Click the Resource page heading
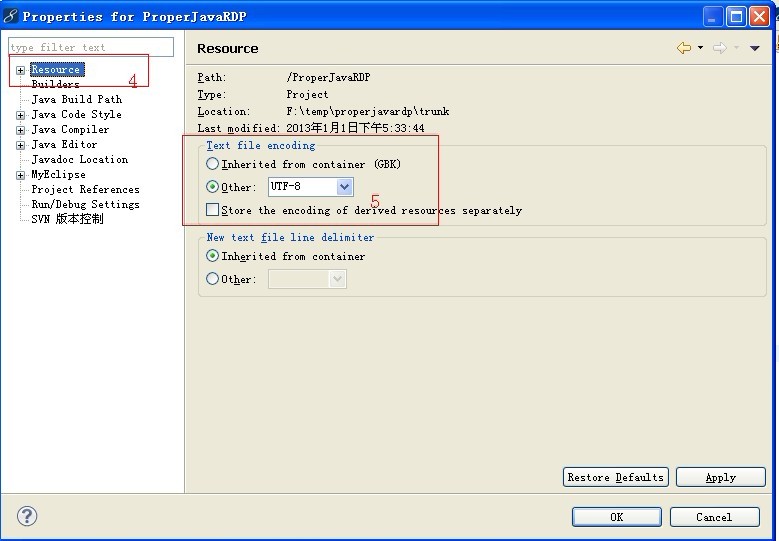 pyautogui.click(x=228, y=49)
